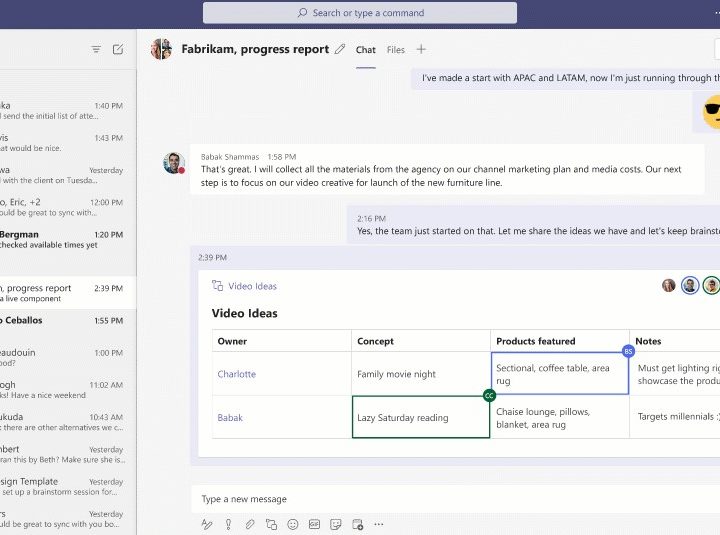Image resolution: width=720 pixels, height=535 pixels.
Task: Attach a file with paperclip icon
Action: coord(250,524)
